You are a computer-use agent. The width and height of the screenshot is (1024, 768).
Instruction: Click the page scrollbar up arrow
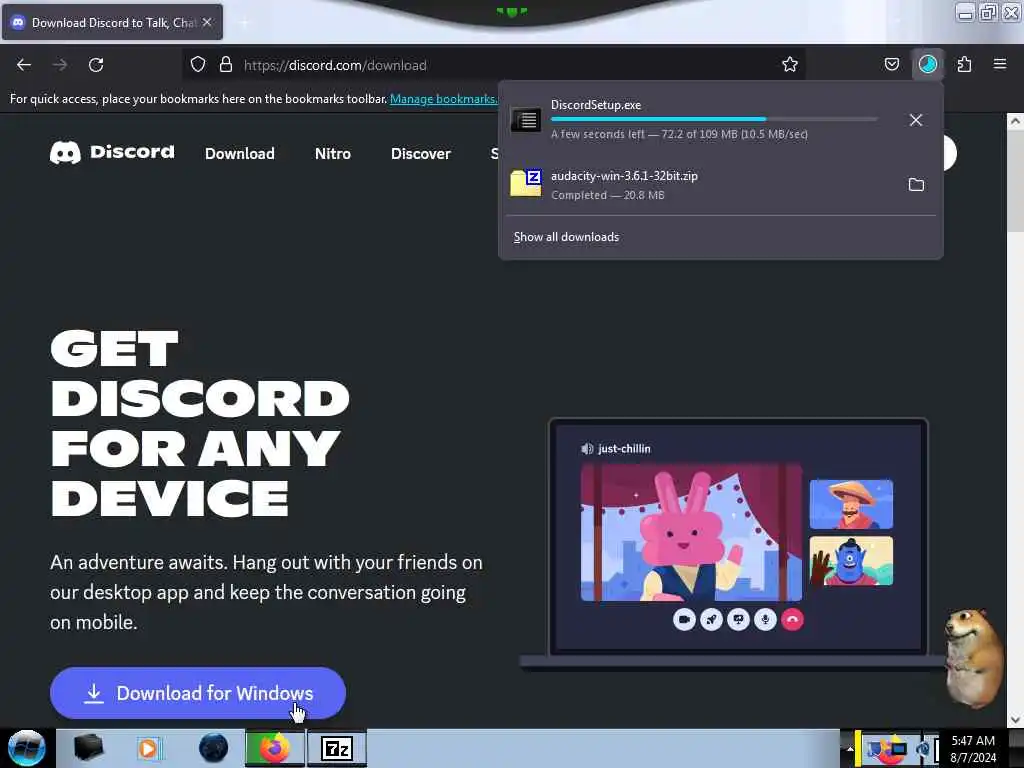click(x=1015, y=121)
